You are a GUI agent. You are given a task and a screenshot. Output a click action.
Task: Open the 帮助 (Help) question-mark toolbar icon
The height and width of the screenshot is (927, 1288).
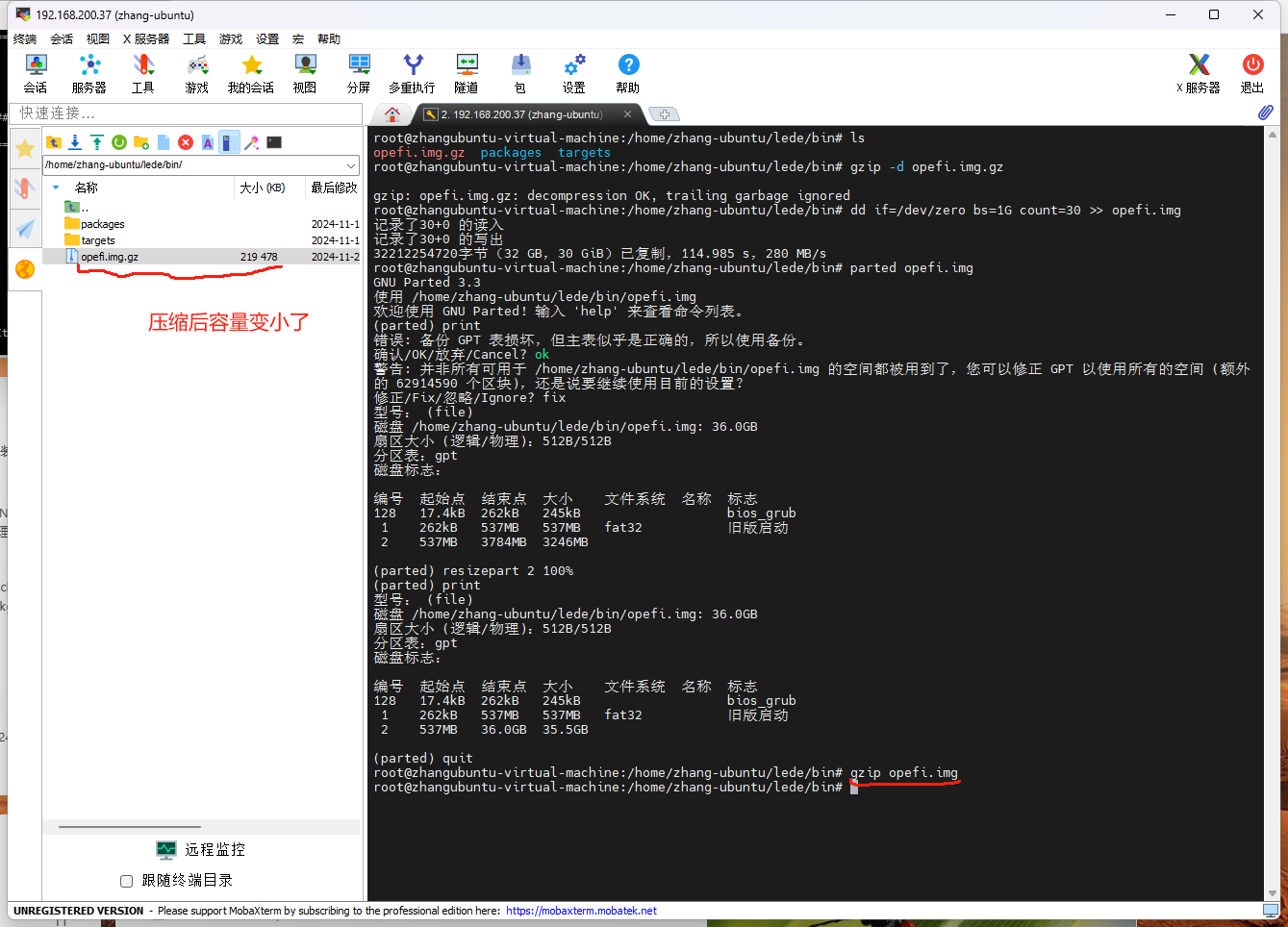tap(628, 73)
